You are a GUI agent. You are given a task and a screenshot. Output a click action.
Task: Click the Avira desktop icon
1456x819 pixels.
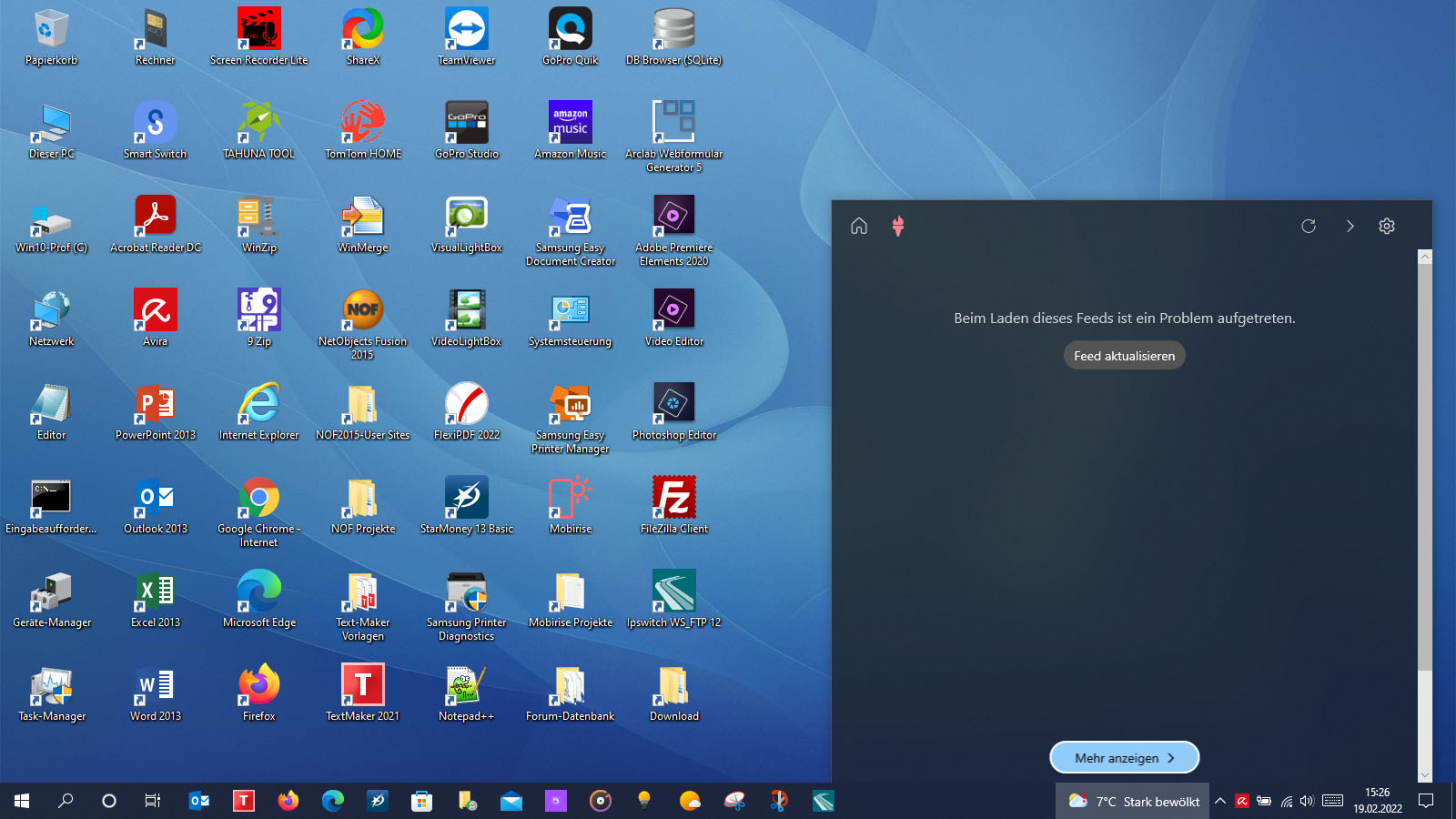pos(155,310)
